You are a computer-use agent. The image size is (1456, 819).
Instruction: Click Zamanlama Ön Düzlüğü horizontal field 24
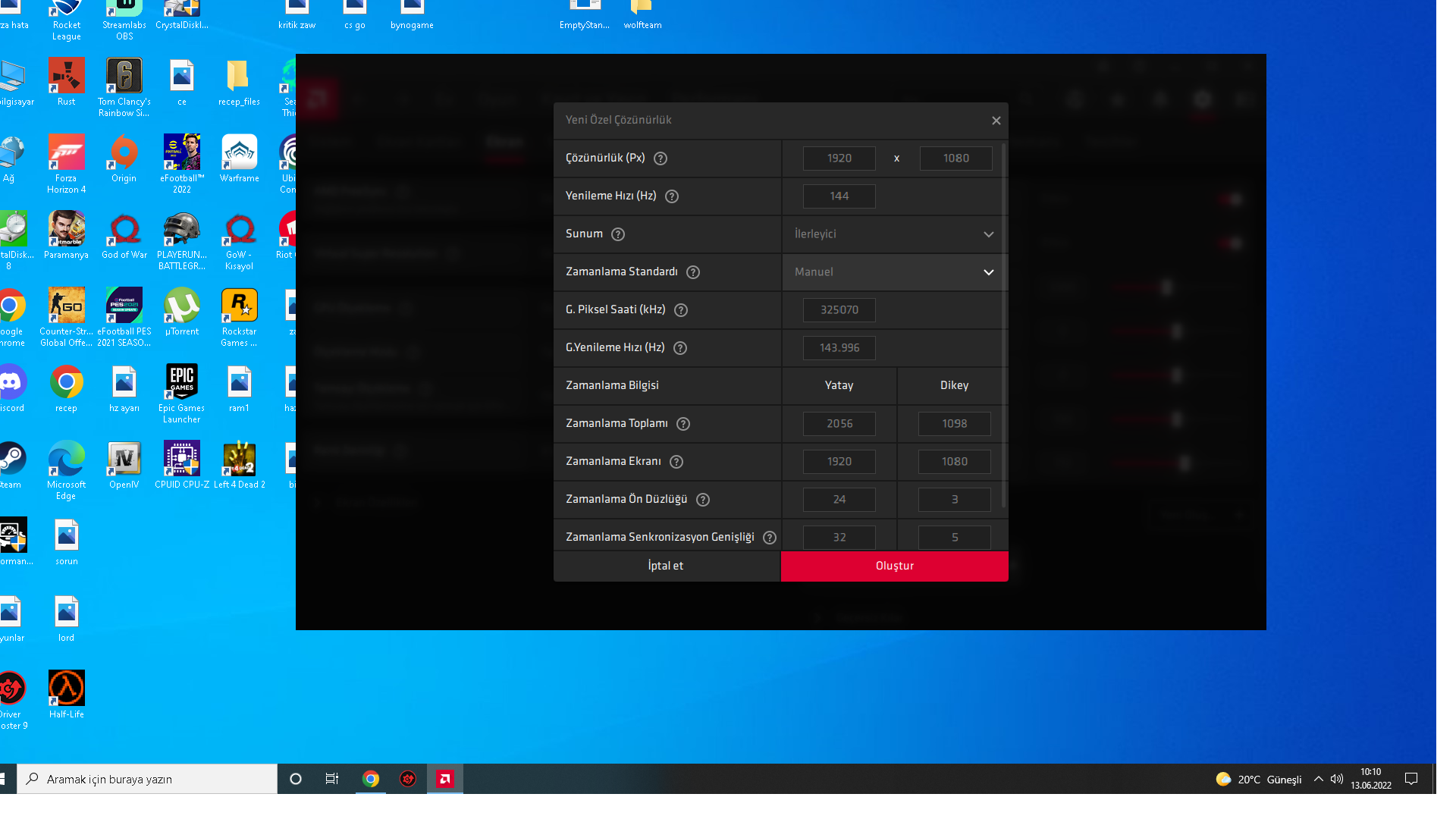[839, 500]
